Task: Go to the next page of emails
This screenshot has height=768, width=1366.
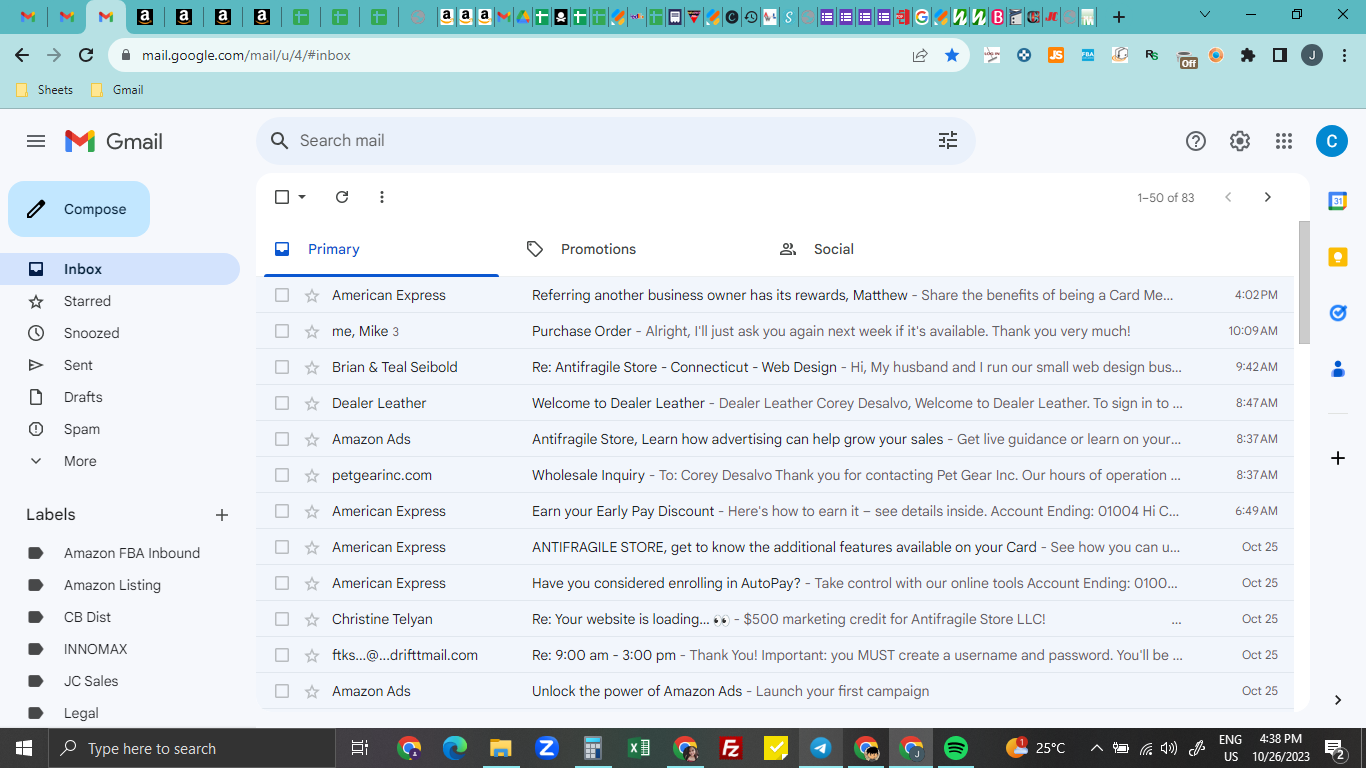Action: click(1268, 197)
